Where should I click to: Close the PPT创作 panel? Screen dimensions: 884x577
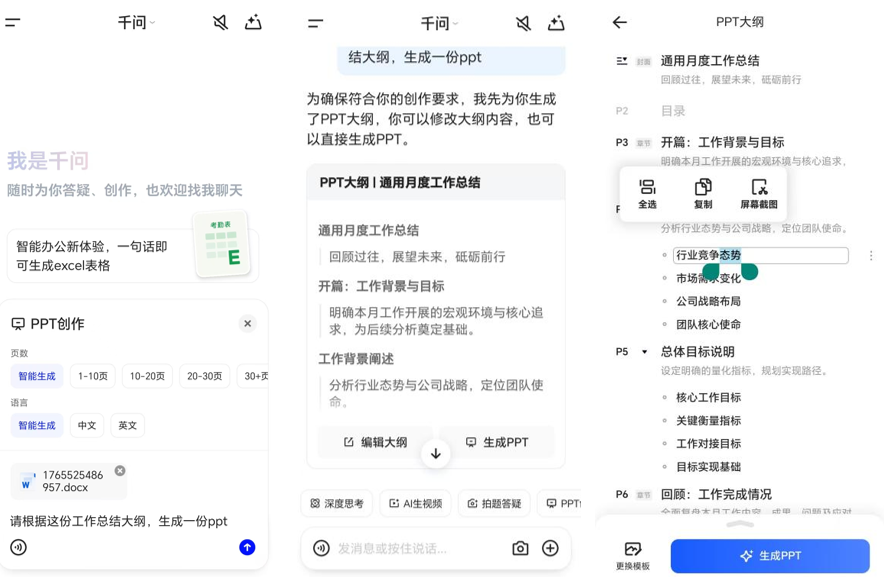coord(247,323)
